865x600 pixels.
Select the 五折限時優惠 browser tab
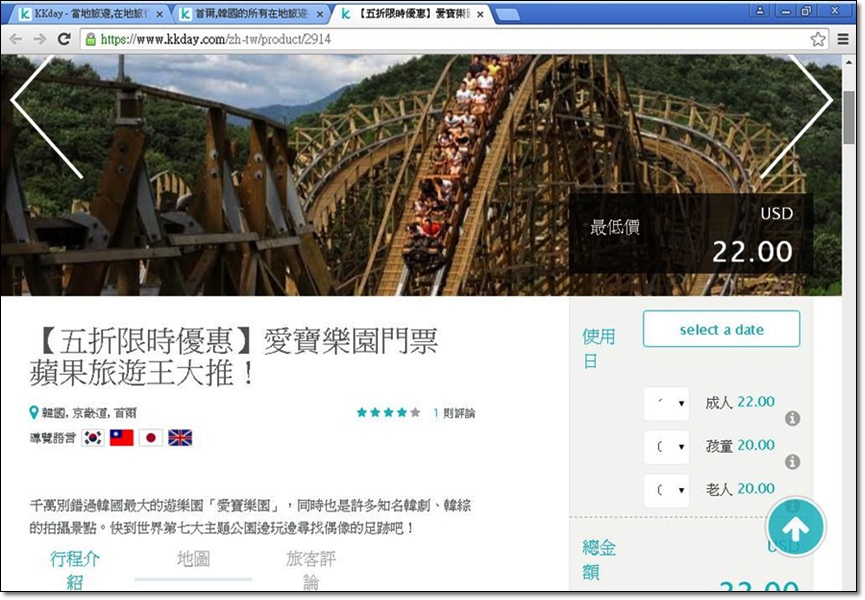coord(410,14)
